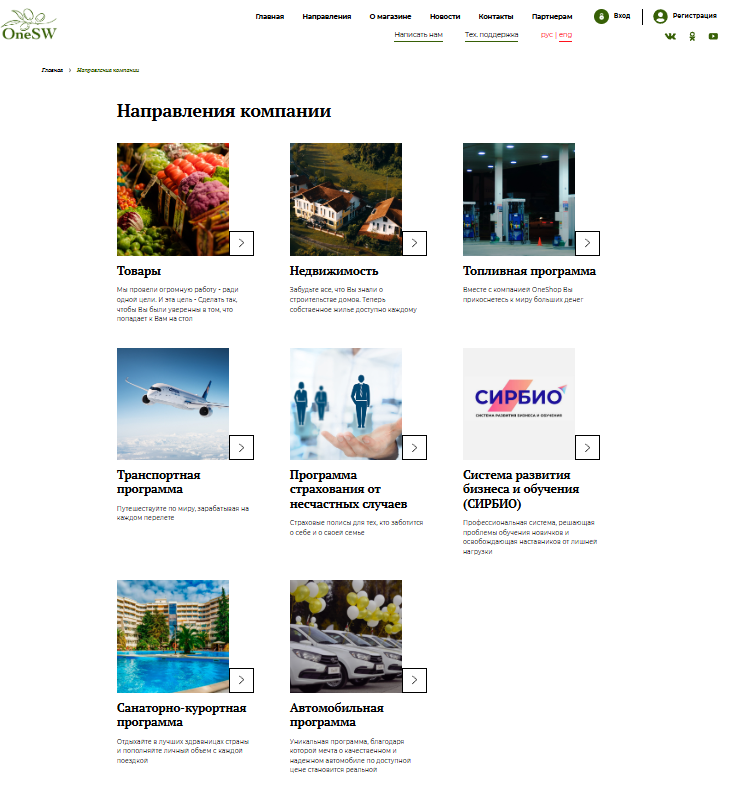The image size is (753, 799).
Task: Click the Направления компании breadcrumb
Action: [107, 70]
